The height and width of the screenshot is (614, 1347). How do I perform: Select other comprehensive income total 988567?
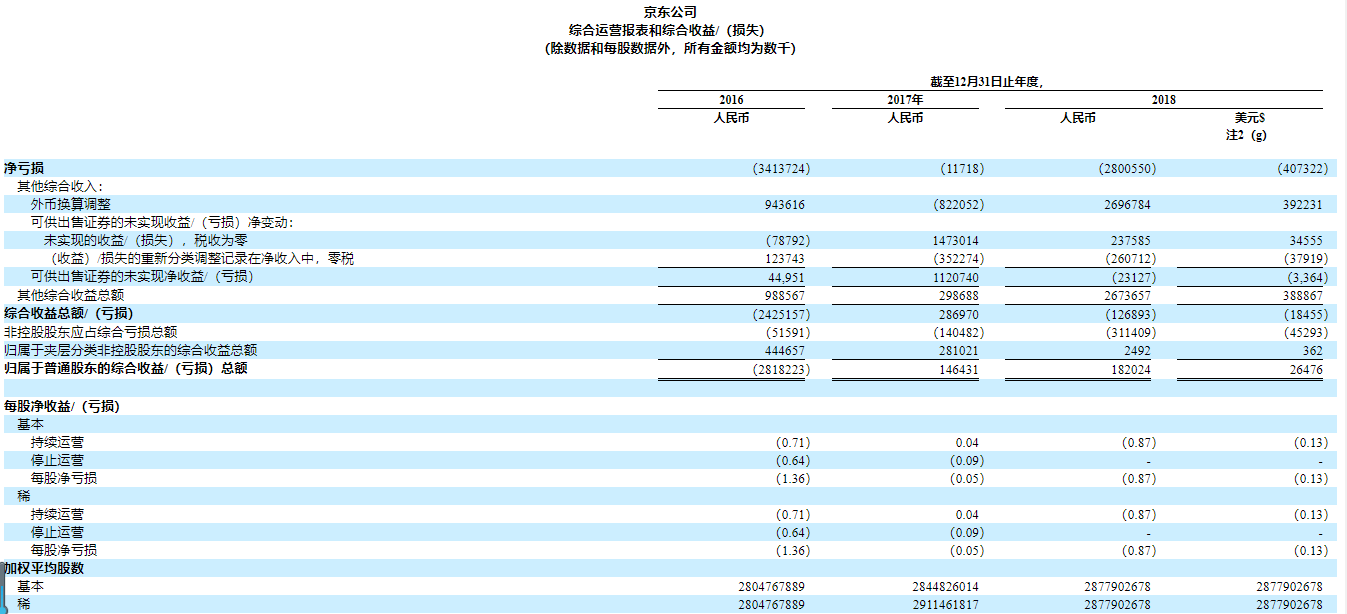(x=784, y=295)
